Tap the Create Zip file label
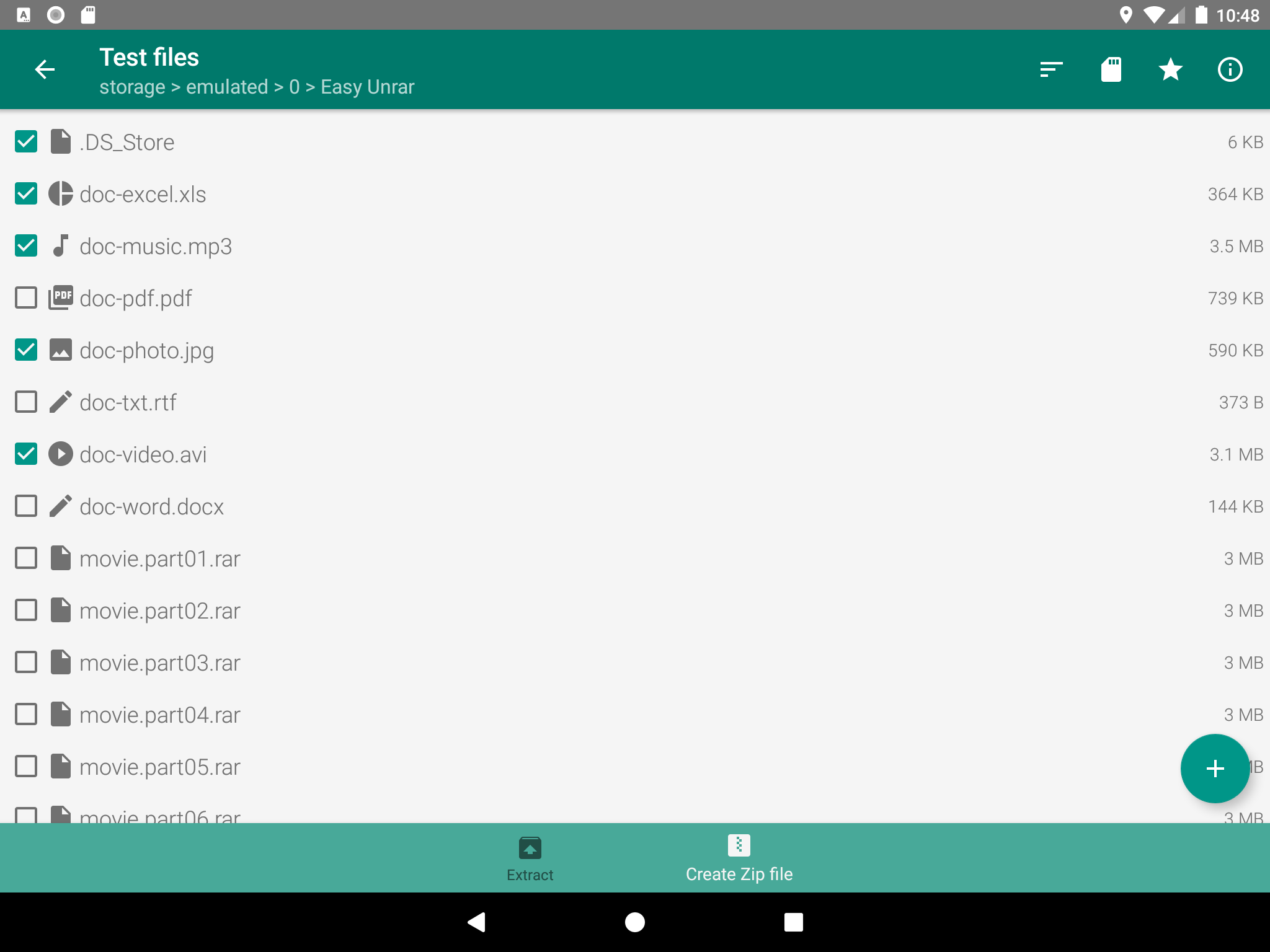 click(x=739, y=874)
